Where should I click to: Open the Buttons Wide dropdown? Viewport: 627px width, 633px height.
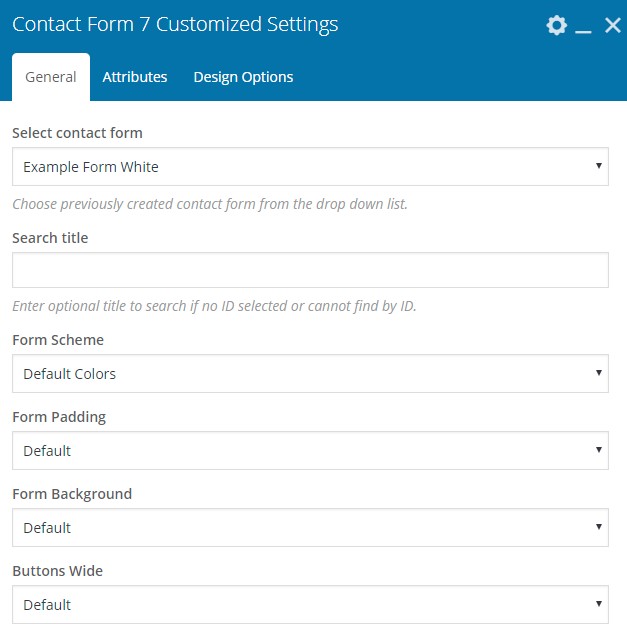click(x=310, y=605)
